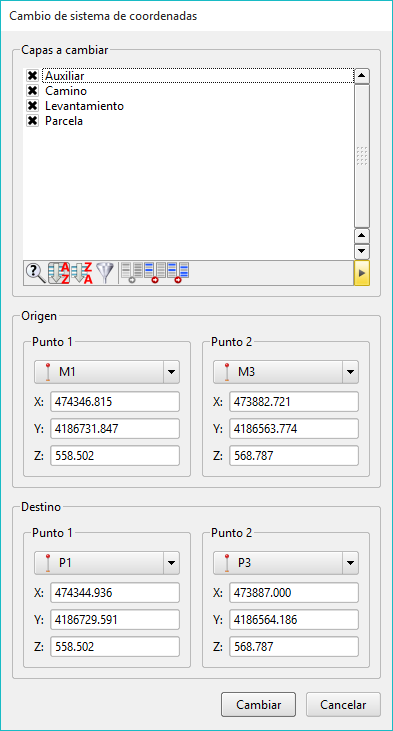This screenshot has height=731, width=393.
Task: Click Destino Punto 2 Z field 568.787
Action: (294, 647)
